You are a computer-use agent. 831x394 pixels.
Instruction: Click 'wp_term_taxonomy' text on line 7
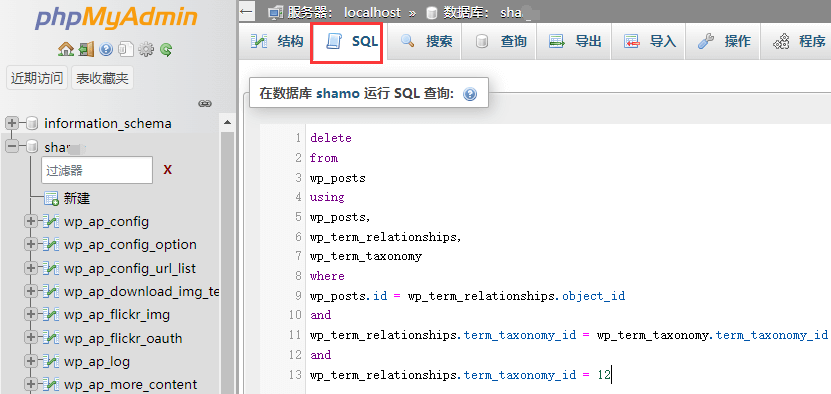pyautogui.click(x=366, y=256)
